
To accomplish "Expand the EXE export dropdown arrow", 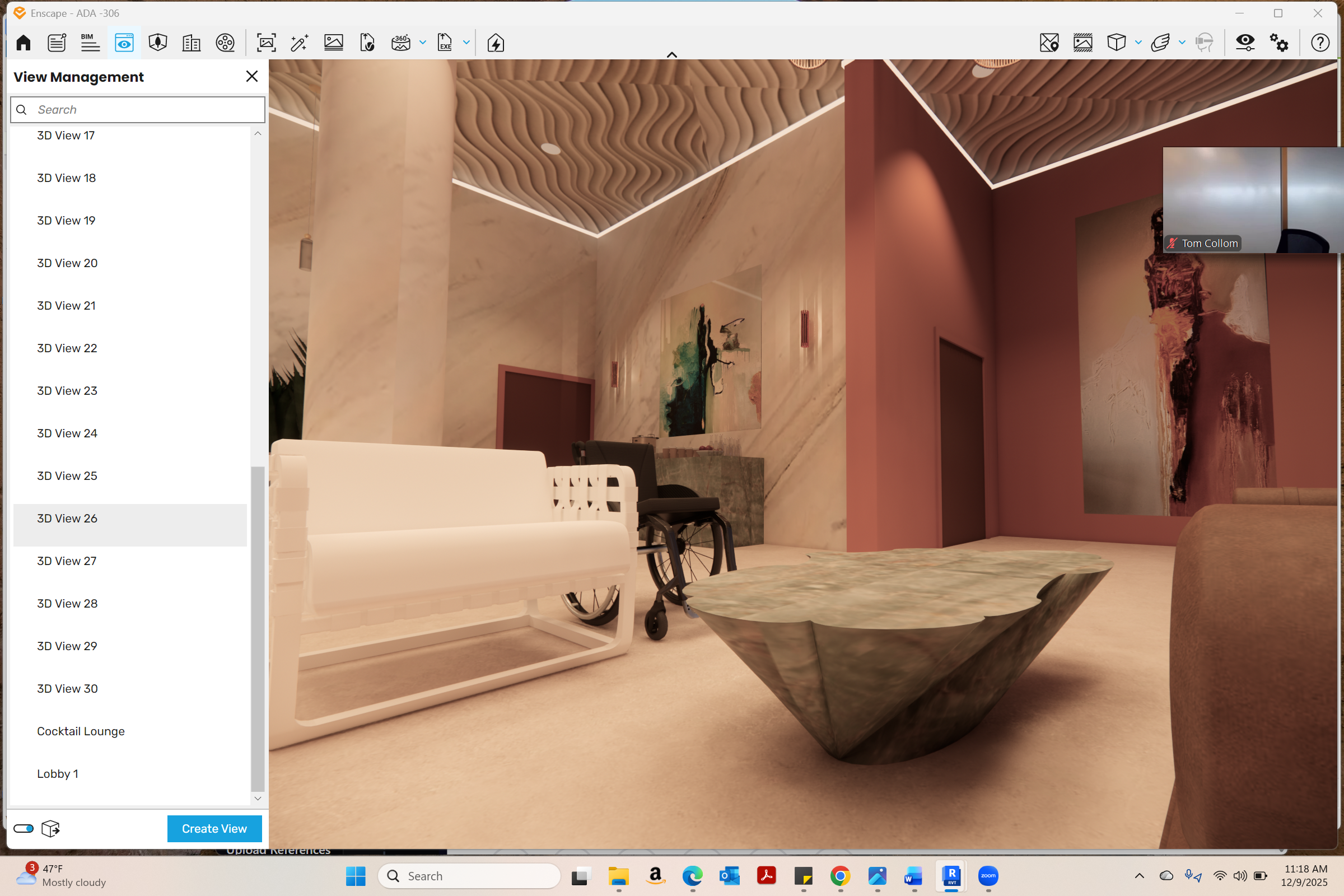I will click(x=466, y=43).
